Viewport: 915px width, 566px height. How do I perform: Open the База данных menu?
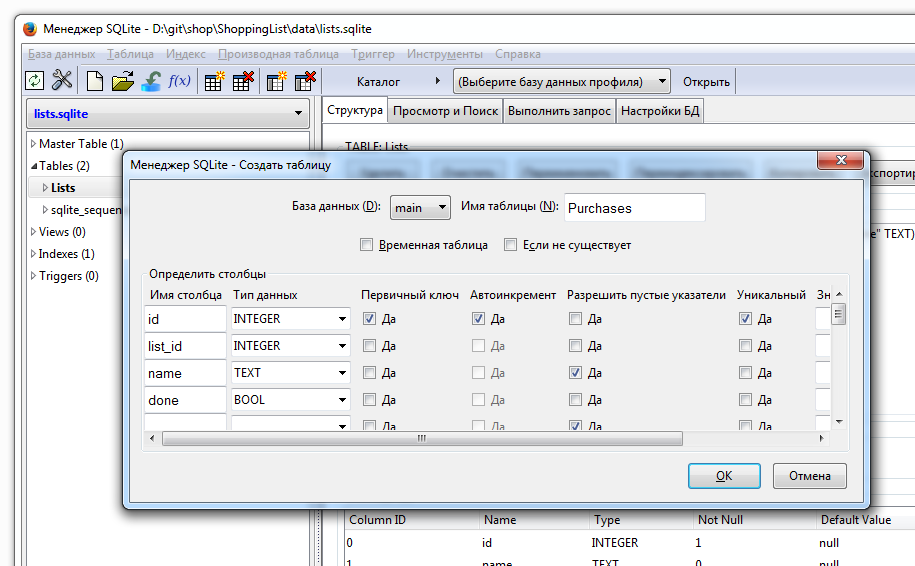[61, 54]
